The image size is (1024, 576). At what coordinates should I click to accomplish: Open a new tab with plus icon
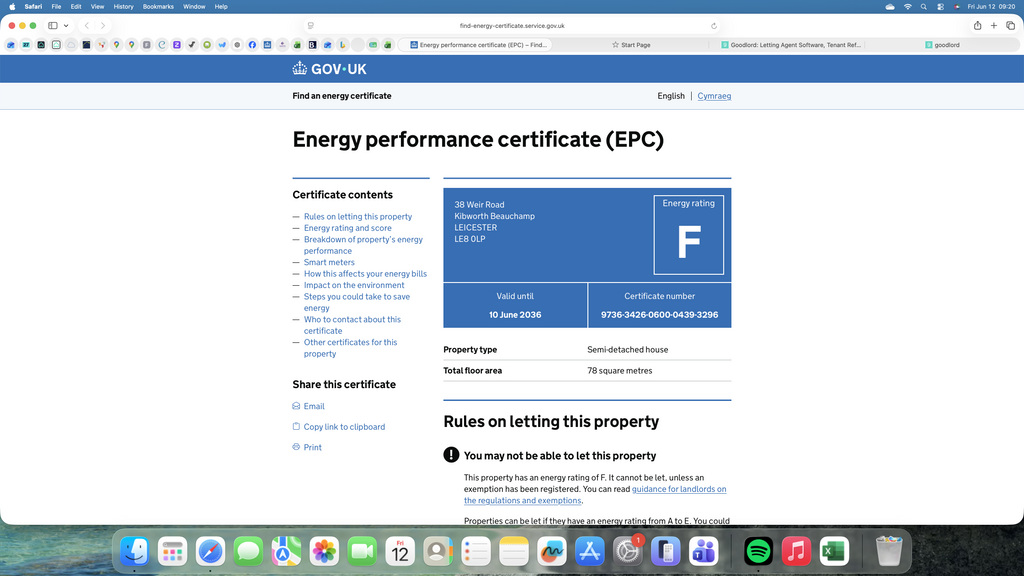click(x=994, y=25)
